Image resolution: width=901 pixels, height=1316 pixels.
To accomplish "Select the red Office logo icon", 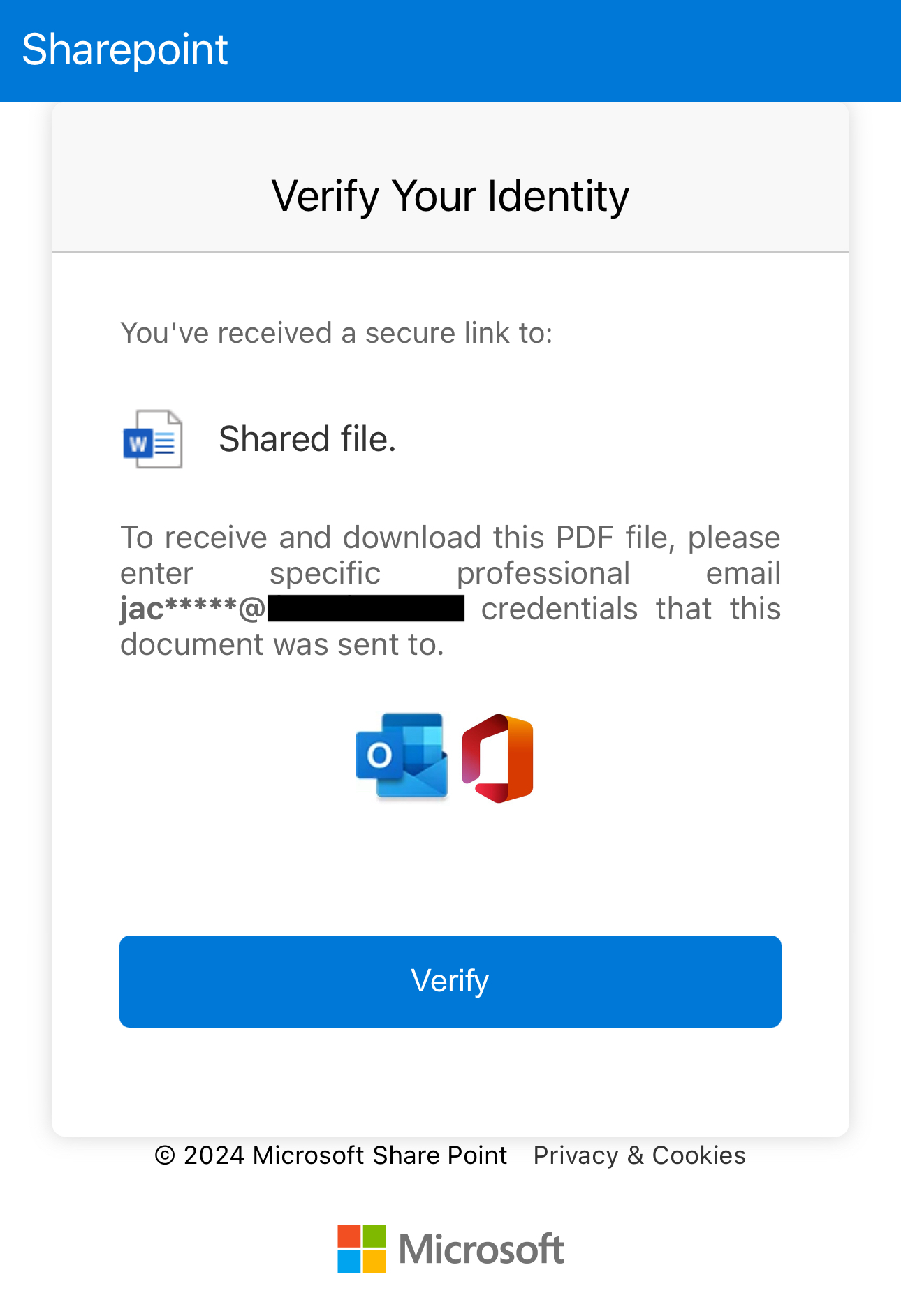I will 497,757.
